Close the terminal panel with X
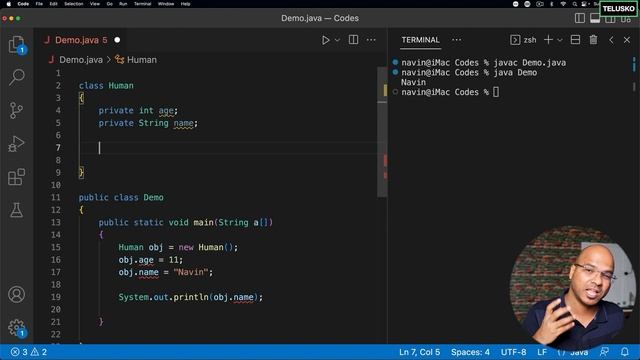 pyautogui.click(x=627, y=40)
